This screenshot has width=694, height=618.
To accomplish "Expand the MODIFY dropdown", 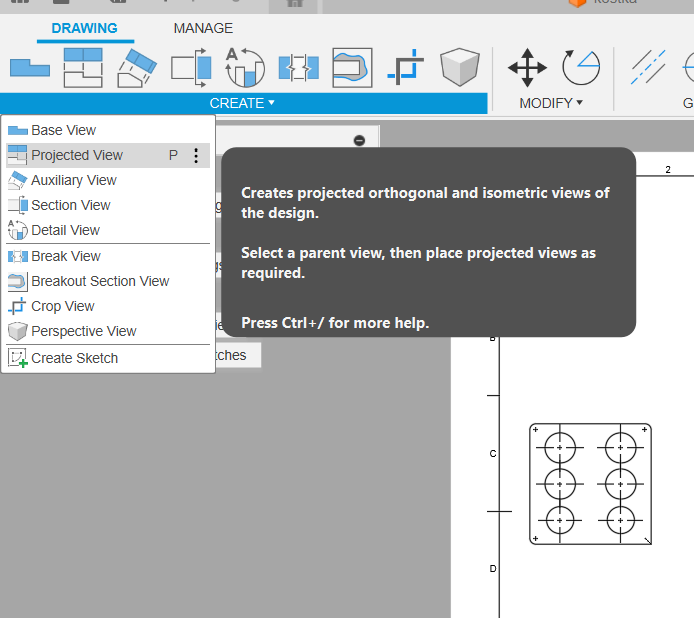I will coord(551,103).
